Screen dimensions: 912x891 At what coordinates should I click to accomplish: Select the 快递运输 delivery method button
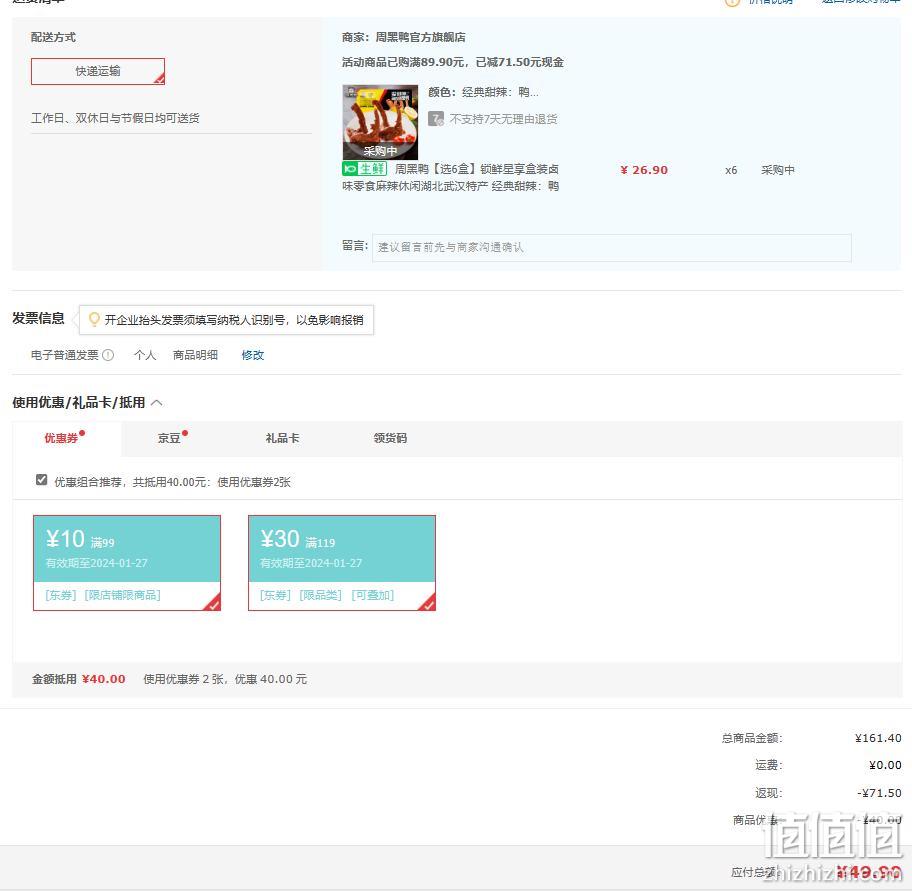(x=98, y=71)
